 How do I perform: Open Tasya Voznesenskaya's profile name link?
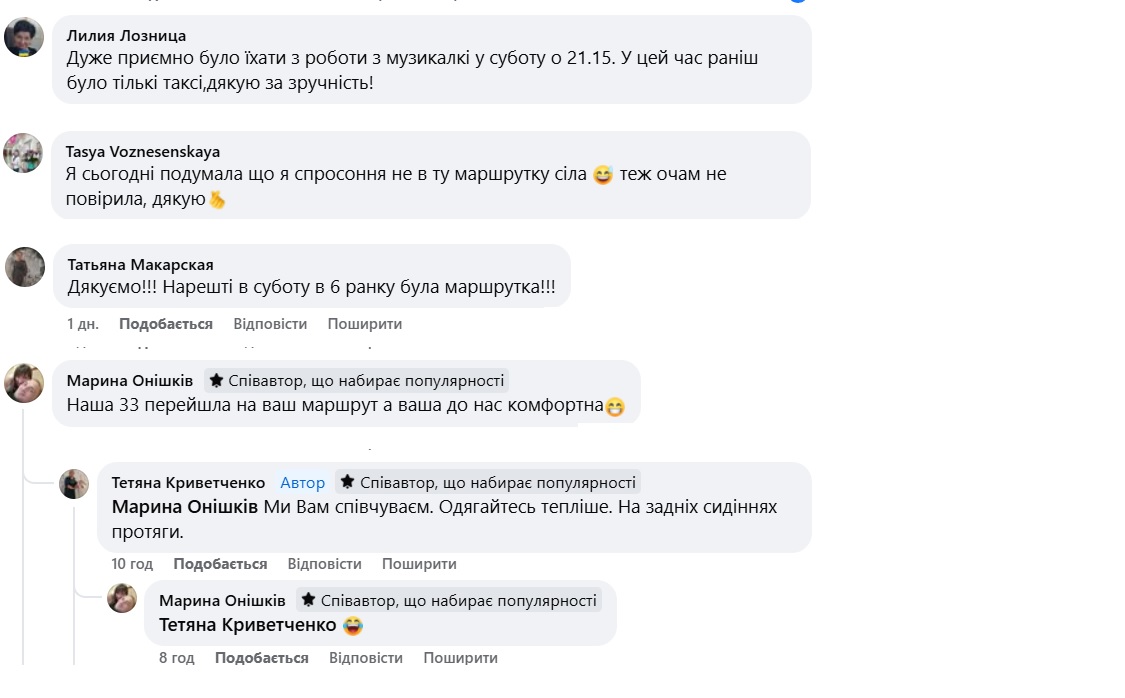pos(143,152)
